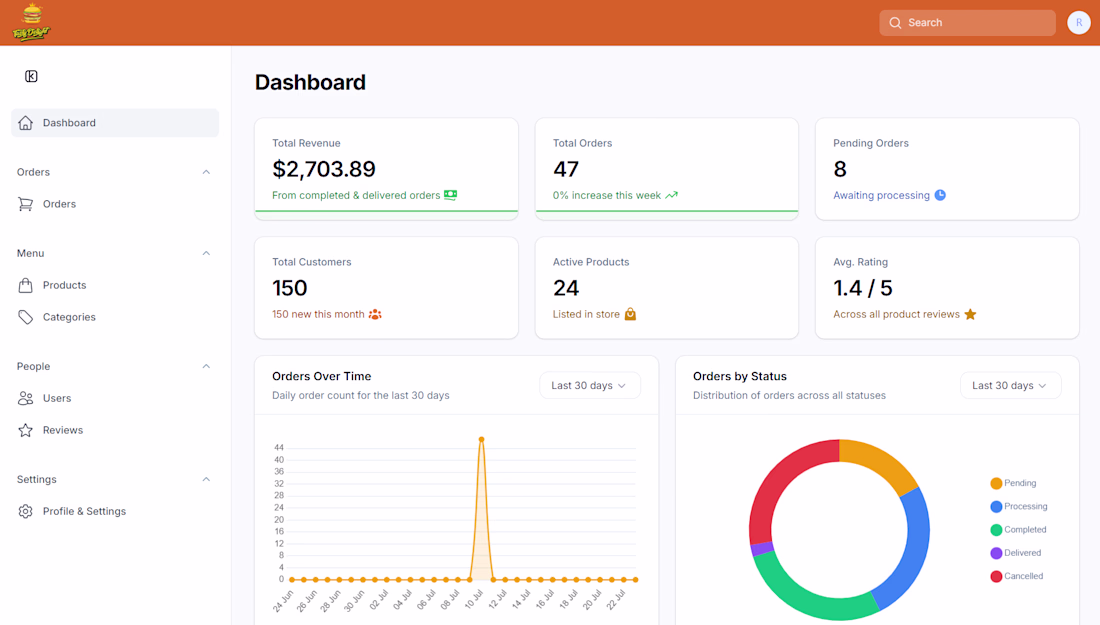Click the people icon beside 150 new this month
Screen dimensions: 1100x625
pyautogui.click(x=375, y=314)
